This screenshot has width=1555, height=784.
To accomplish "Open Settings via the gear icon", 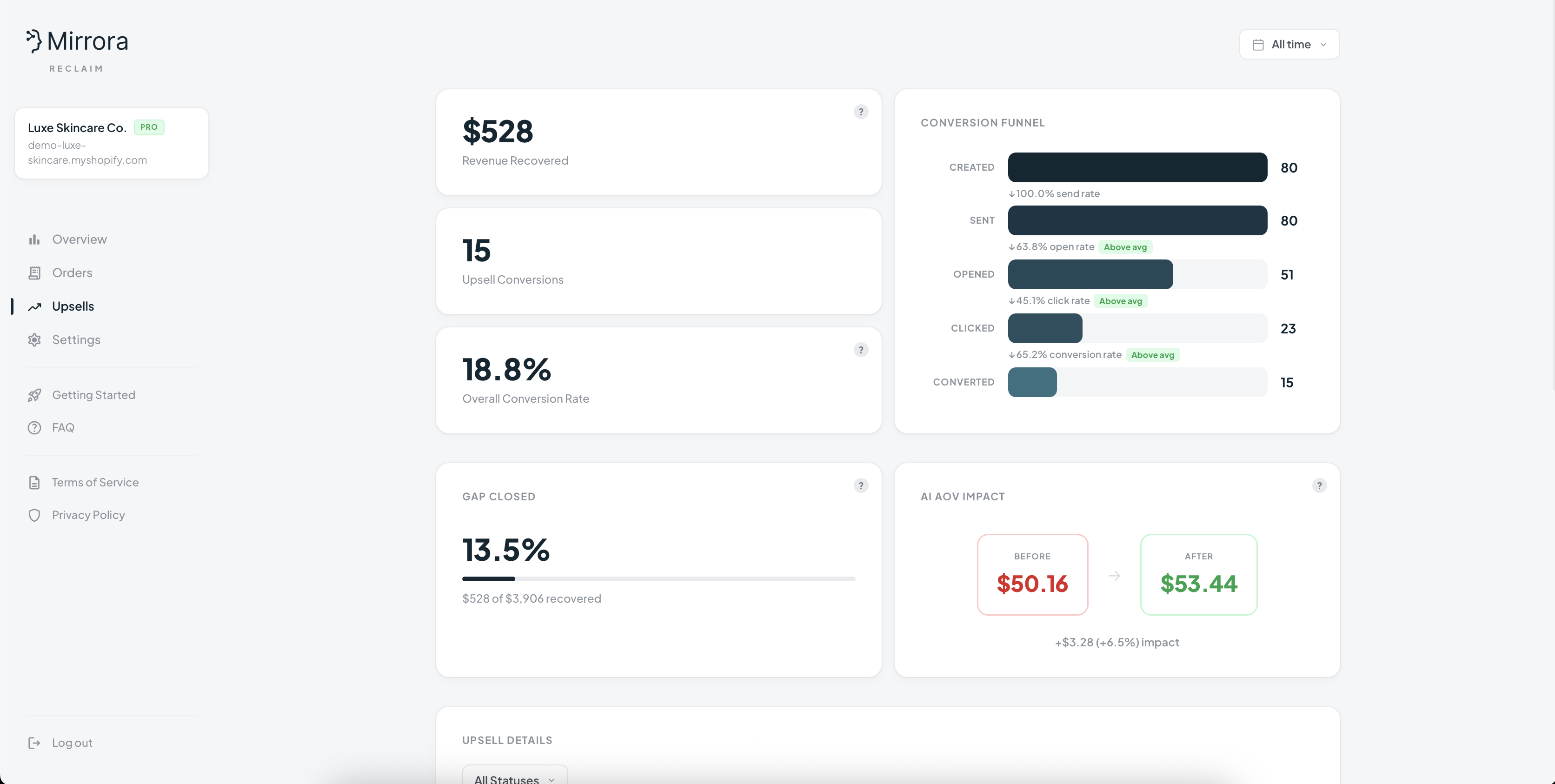I will (34, 339).
